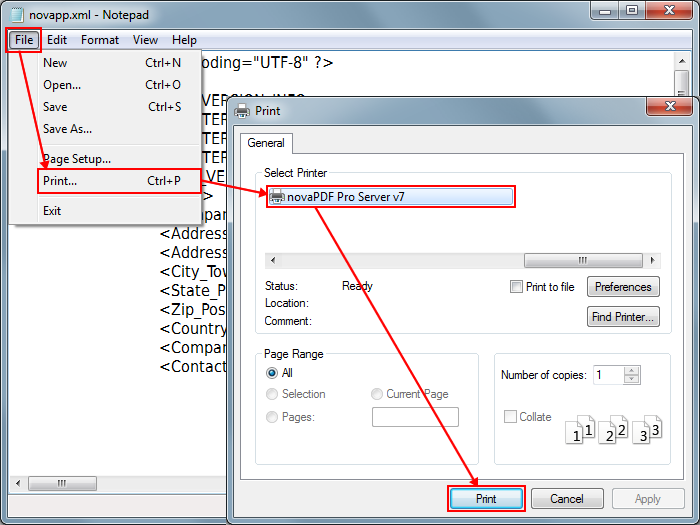The width and height of the screenshot is (700, 525).
Task: Click the <Country line in the Notepad text
Action: (x=193, y=329)
